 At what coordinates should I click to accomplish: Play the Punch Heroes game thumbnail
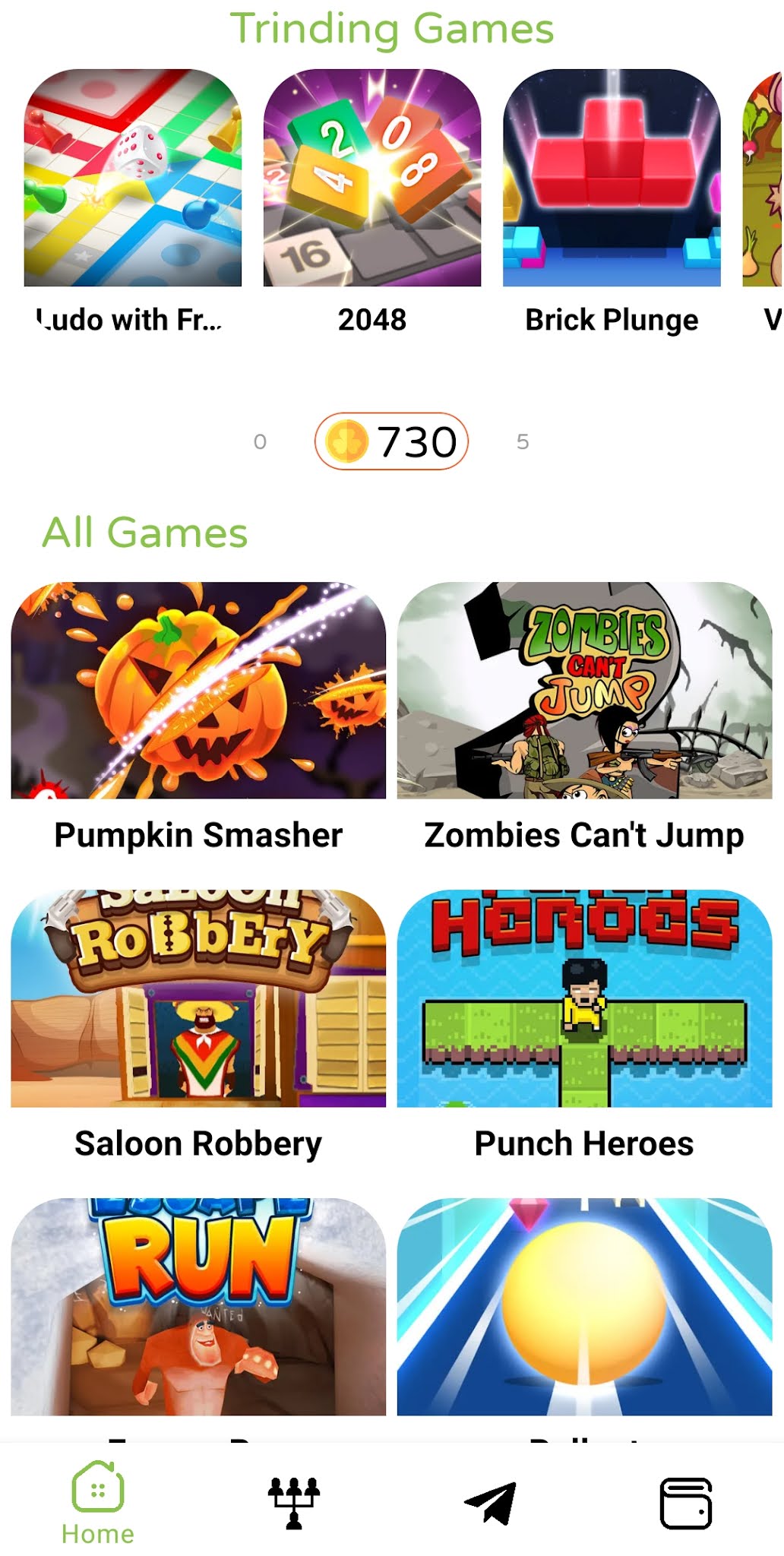click(584, 998)
